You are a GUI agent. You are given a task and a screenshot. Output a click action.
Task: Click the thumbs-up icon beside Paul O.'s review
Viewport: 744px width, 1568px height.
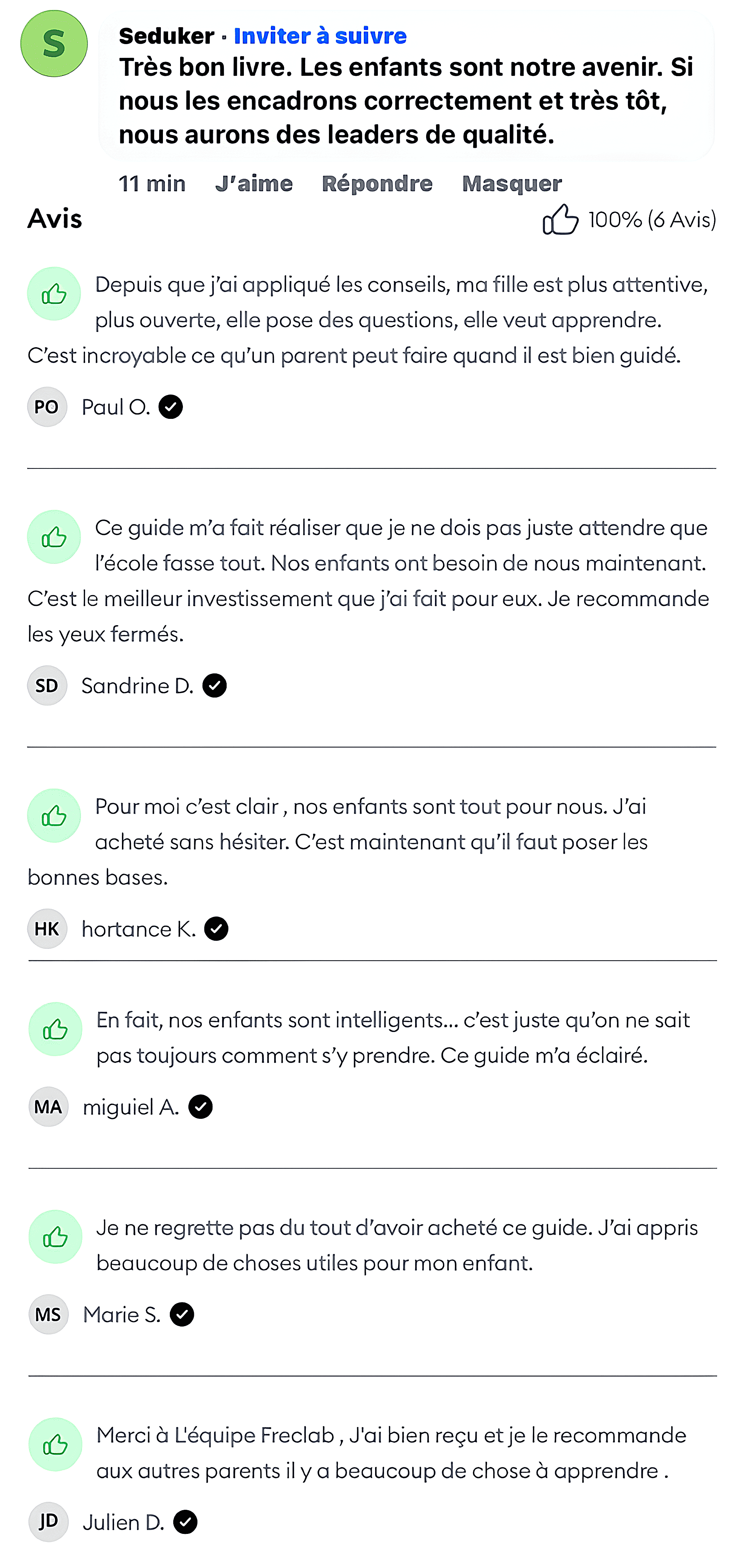pyautogui.click(x=54, y=293)
